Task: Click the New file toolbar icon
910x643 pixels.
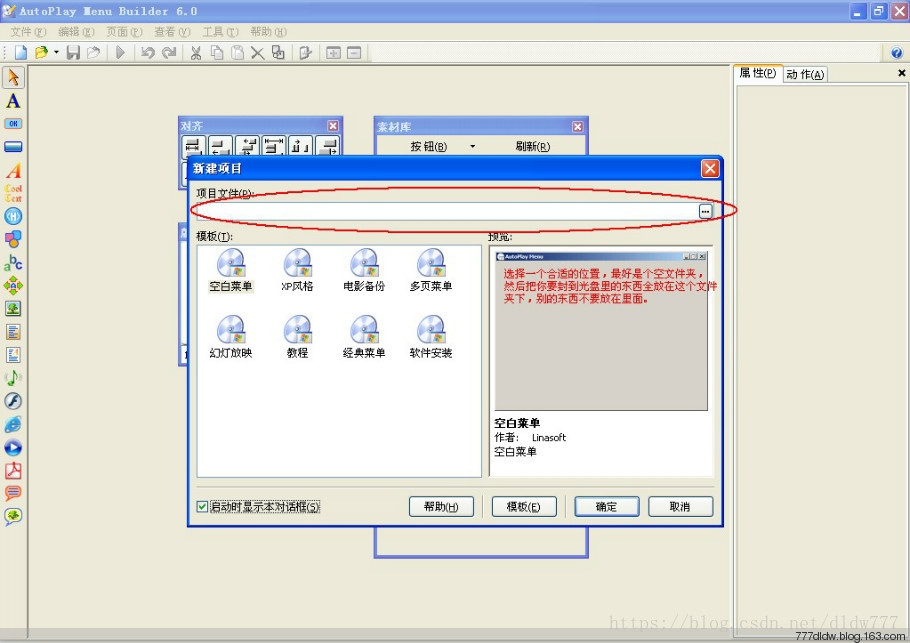Action: [x=21, y=53]
